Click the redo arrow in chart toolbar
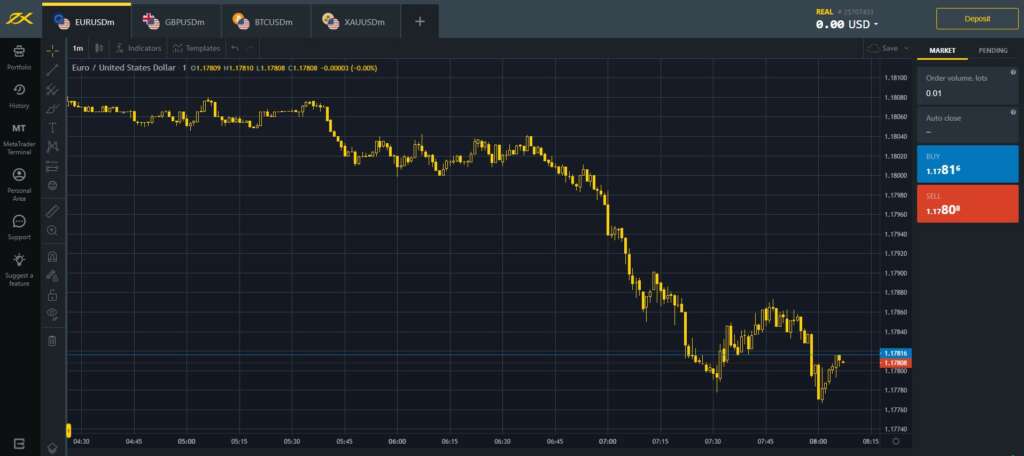This screenshot has width=1024, height=456. point(249,48)
